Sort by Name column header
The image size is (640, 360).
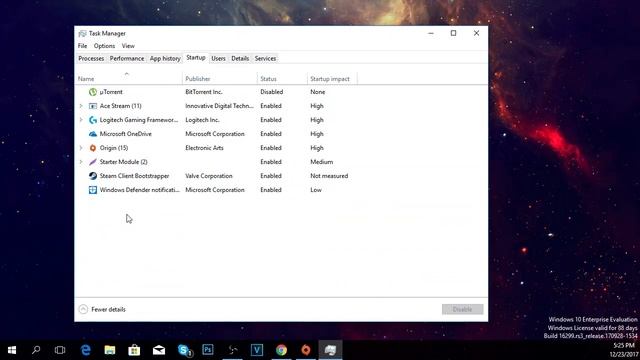point(129,78)
